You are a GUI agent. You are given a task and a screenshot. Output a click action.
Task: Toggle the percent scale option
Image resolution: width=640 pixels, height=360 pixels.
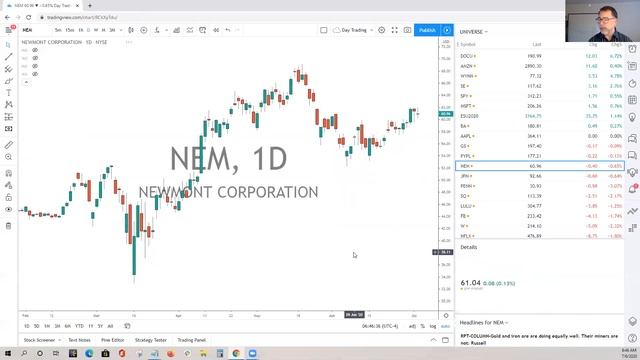[423, 326]
